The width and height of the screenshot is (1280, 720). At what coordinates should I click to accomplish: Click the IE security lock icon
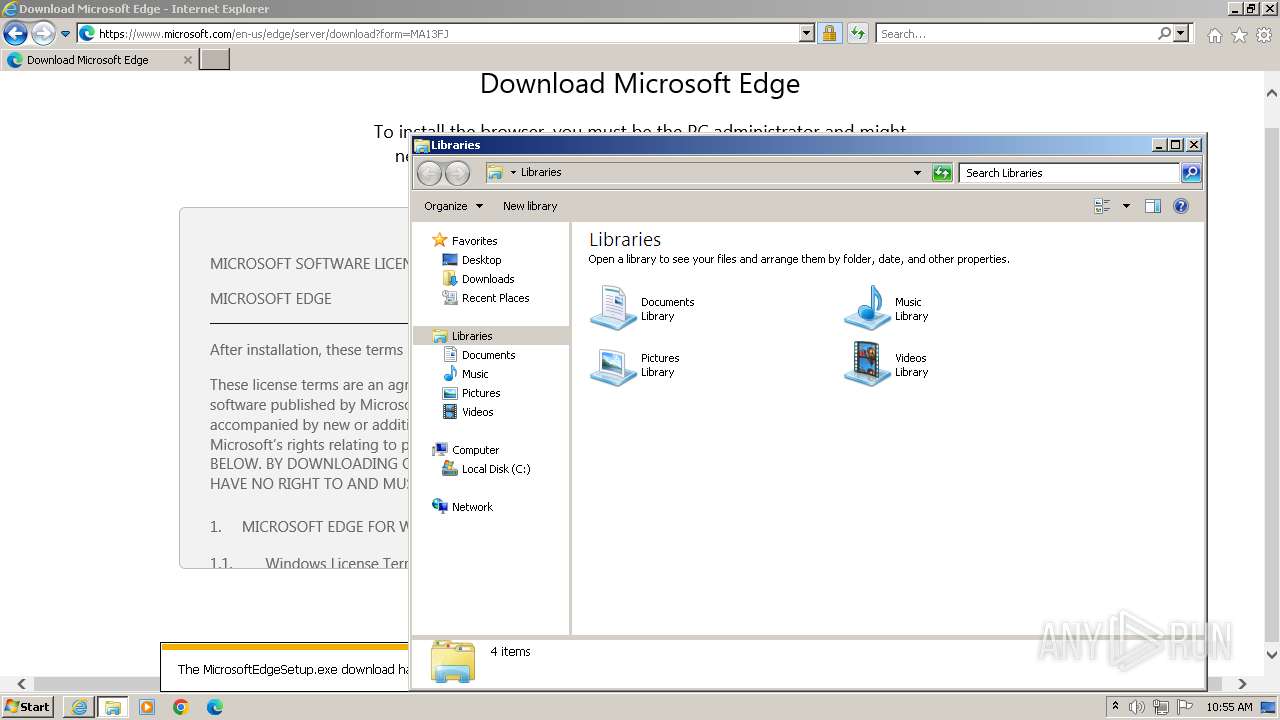coord(829,33)
